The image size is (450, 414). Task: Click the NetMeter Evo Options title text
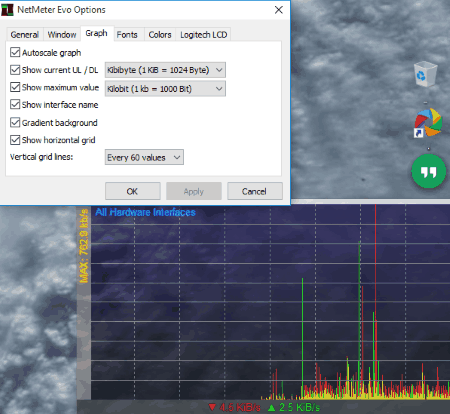coord(61,10)
